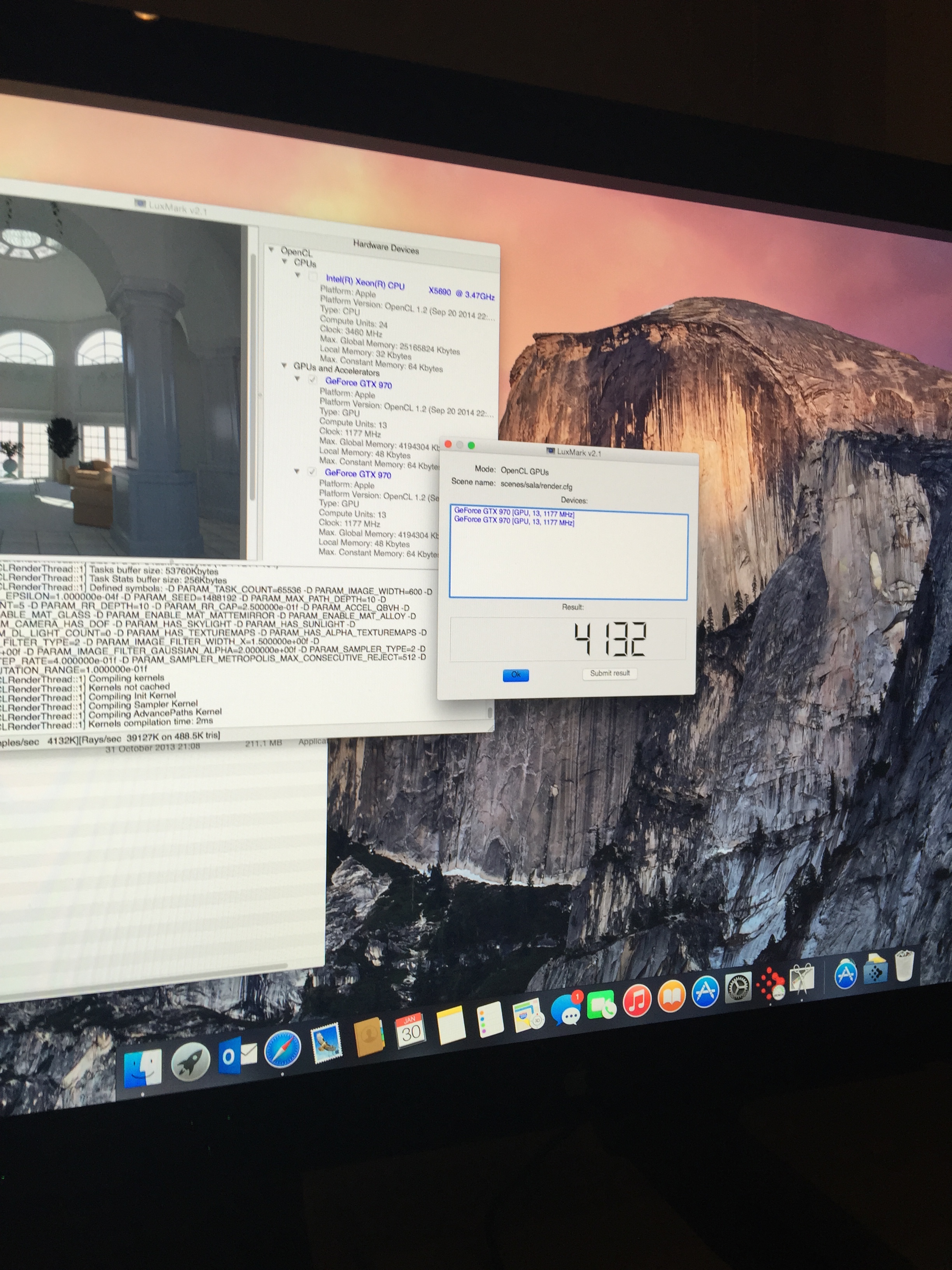Collapse the GPUs and Accelerators group
This screenshot has height=1270, width=952.
tap(284, 365)
